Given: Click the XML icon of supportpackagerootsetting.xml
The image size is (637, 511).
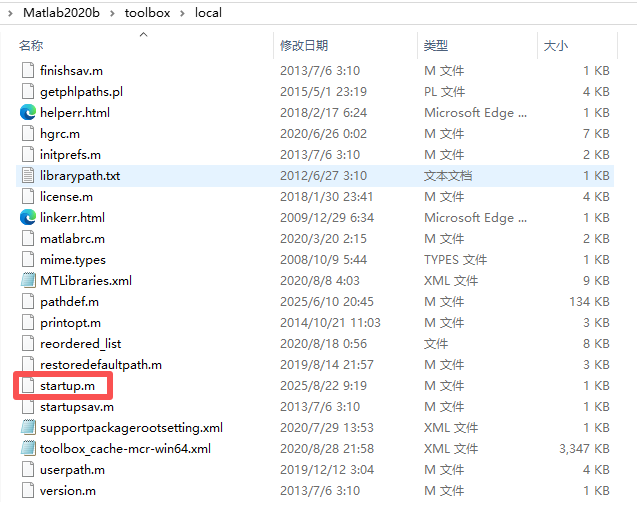Looking at the screenshot, I should (x=28, y=428).
